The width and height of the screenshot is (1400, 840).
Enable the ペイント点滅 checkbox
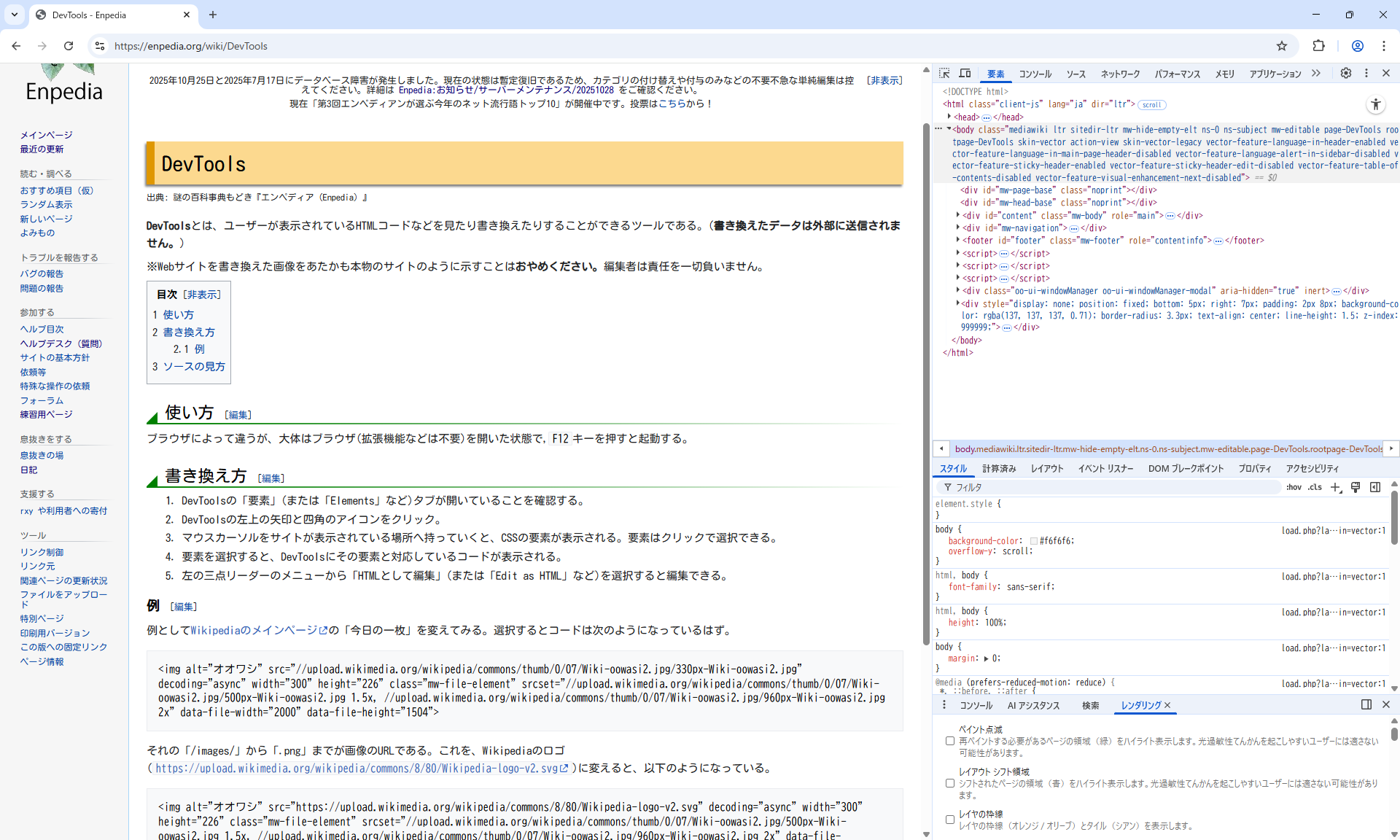[950, 741]
